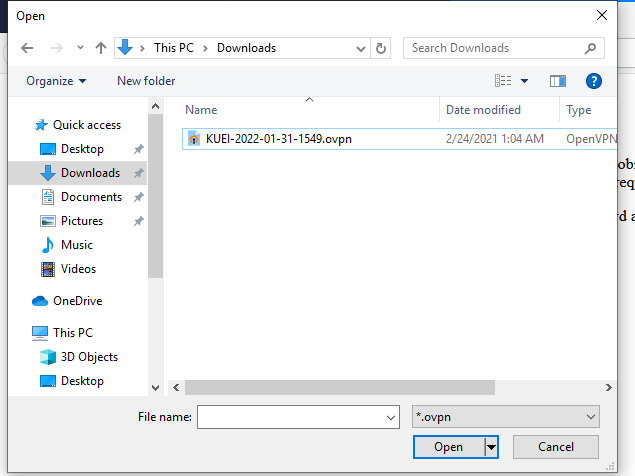Expand the Open button split arrow

(x=491, y=447)
